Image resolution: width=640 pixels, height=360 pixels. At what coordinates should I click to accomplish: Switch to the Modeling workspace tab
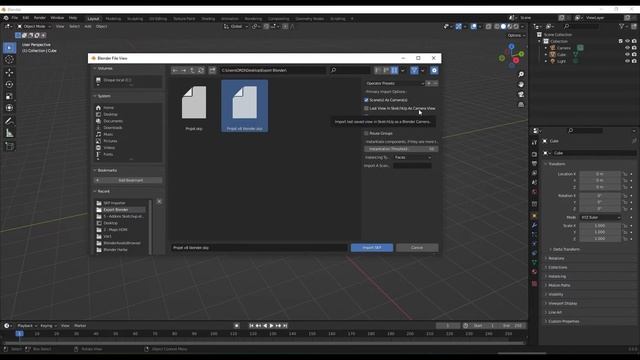pyautogui.click(x=113, y=19)
